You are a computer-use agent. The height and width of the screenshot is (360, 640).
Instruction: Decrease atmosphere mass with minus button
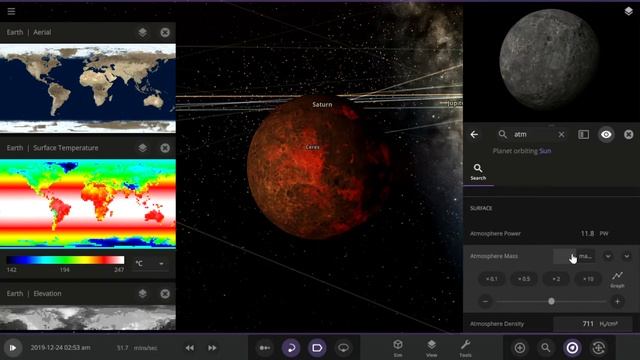pos(485,302)
